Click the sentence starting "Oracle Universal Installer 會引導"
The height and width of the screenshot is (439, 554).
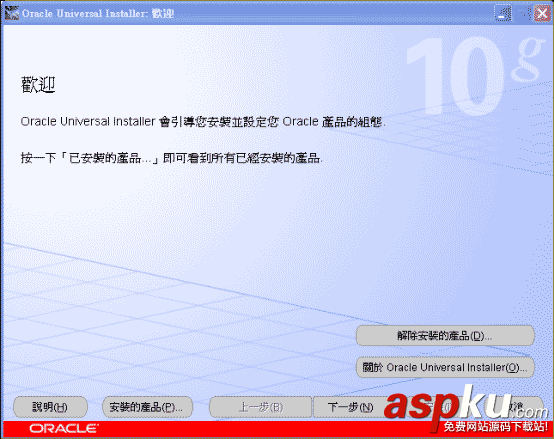coord(203,121)
